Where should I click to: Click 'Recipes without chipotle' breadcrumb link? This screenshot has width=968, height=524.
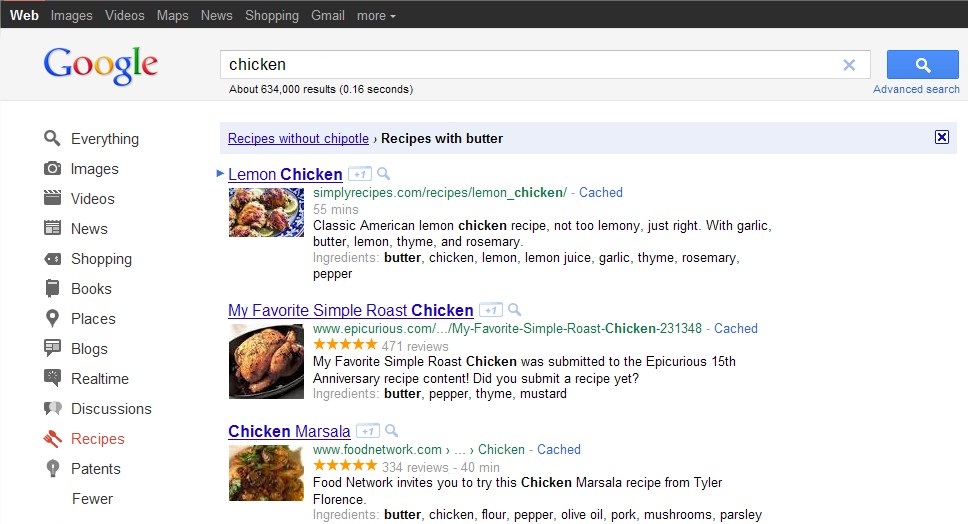298,139
